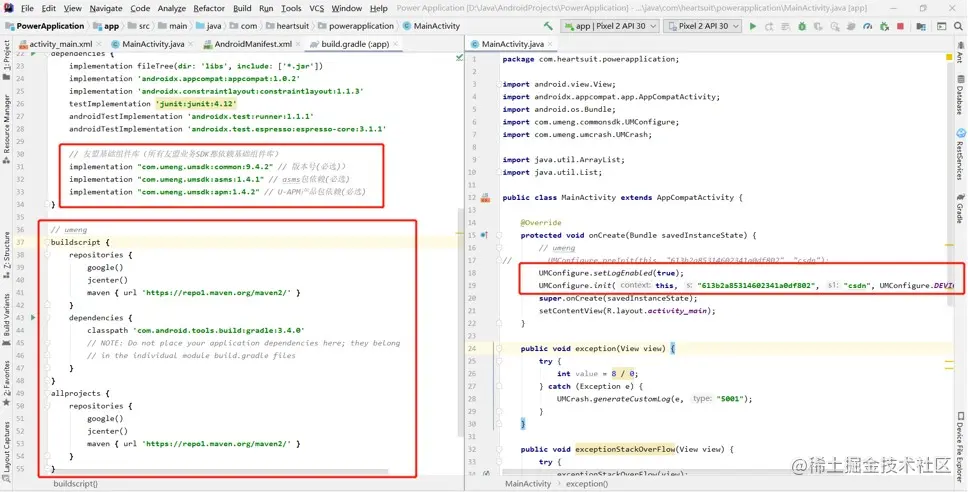Click the 'com.umeng.umsdk:common:9.4.2' dependency string
The width and height of the screenshot is (968, 492).
tap(204, 167)
